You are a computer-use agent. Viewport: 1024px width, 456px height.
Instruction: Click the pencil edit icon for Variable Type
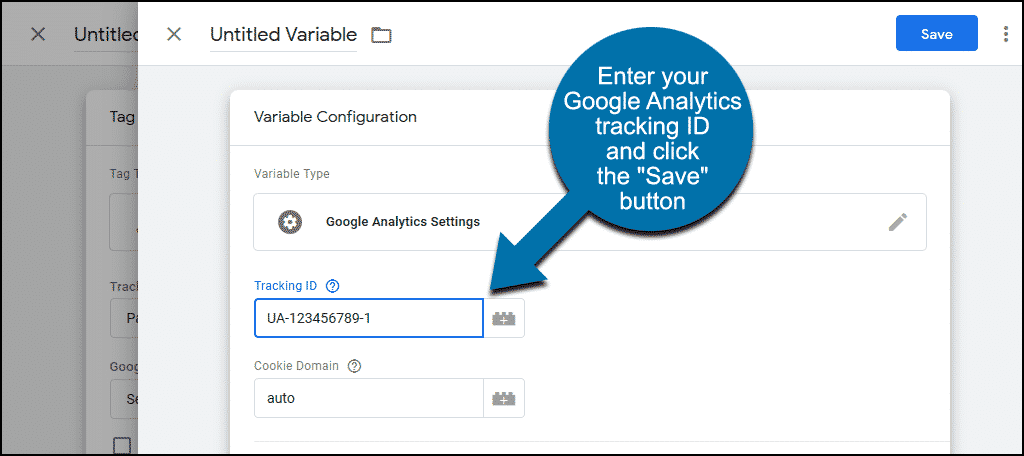898,222
